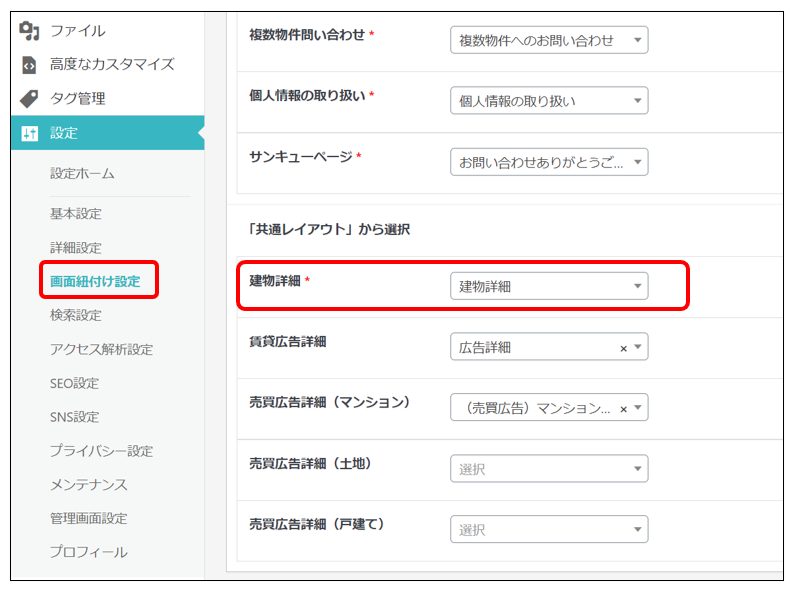Select 画面紐付け設定 in the sidebar
The height and width of the screenshot is (591, 793).
coord(95,282)
